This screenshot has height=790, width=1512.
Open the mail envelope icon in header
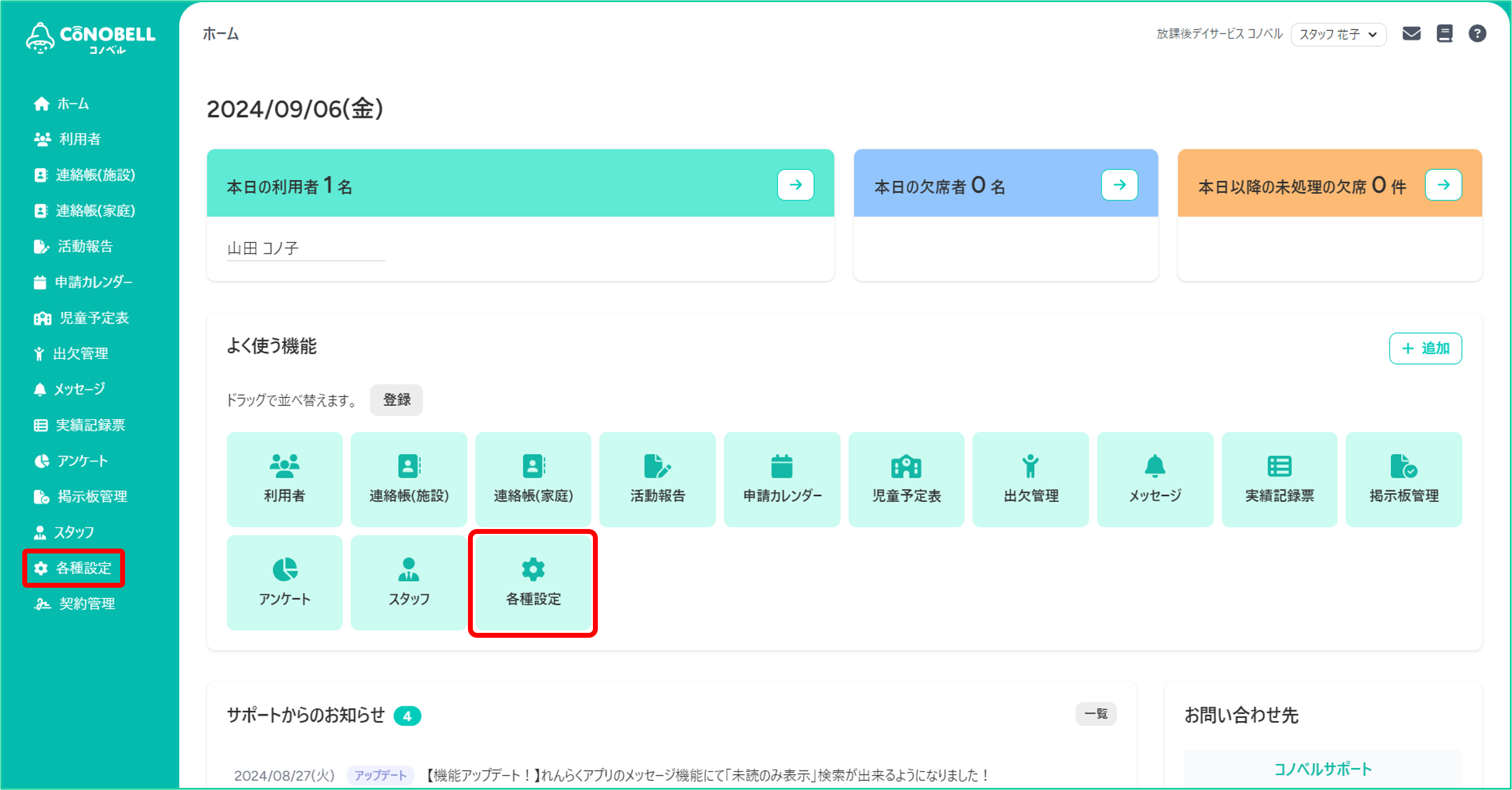(1411, 34)
